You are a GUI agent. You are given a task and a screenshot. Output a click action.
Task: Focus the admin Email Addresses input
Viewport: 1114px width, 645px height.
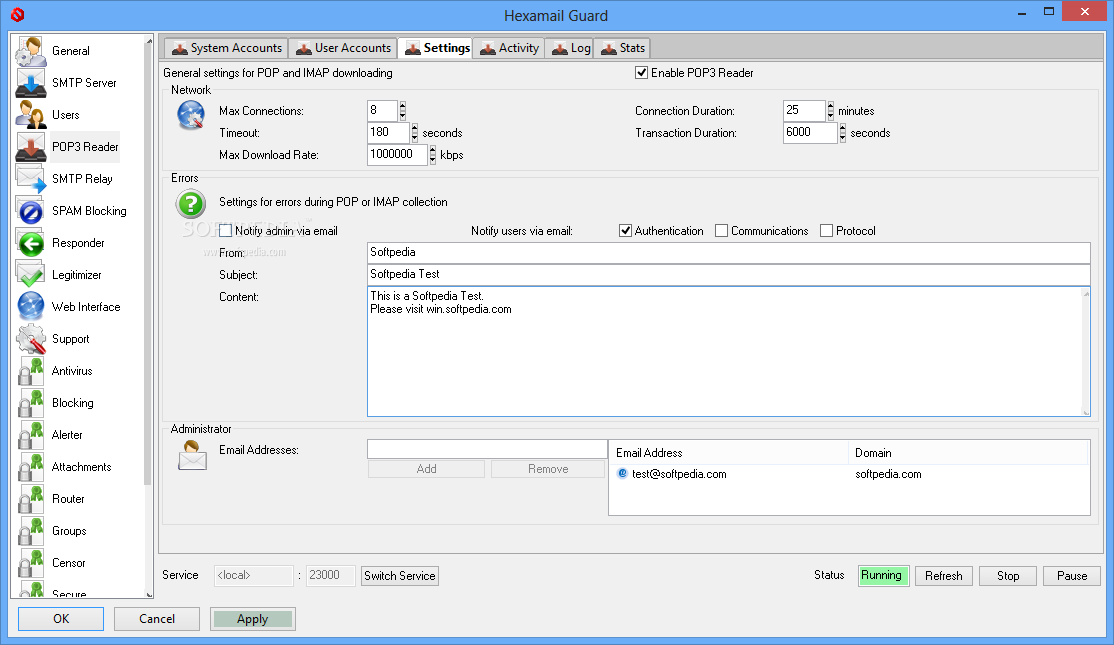click(x=487, y=449)
